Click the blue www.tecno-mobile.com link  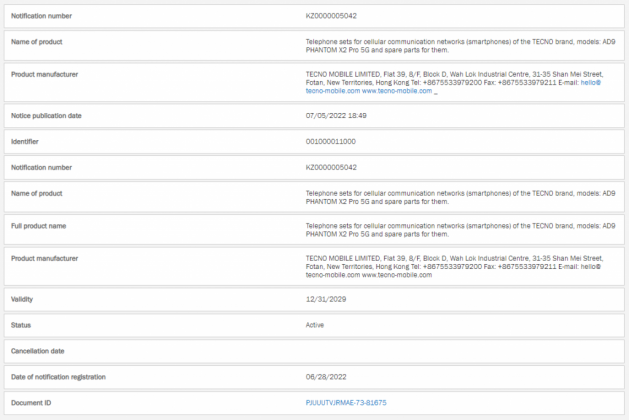pyautogui.click(x=397, y=91)
